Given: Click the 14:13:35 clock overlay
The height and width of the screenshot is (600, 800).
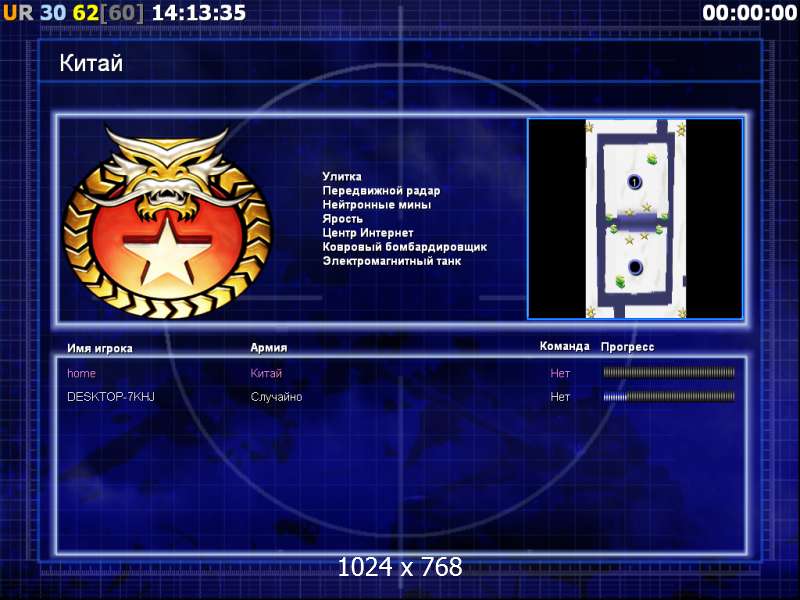Looking at the screenshot, I should (x=199, y=13).
